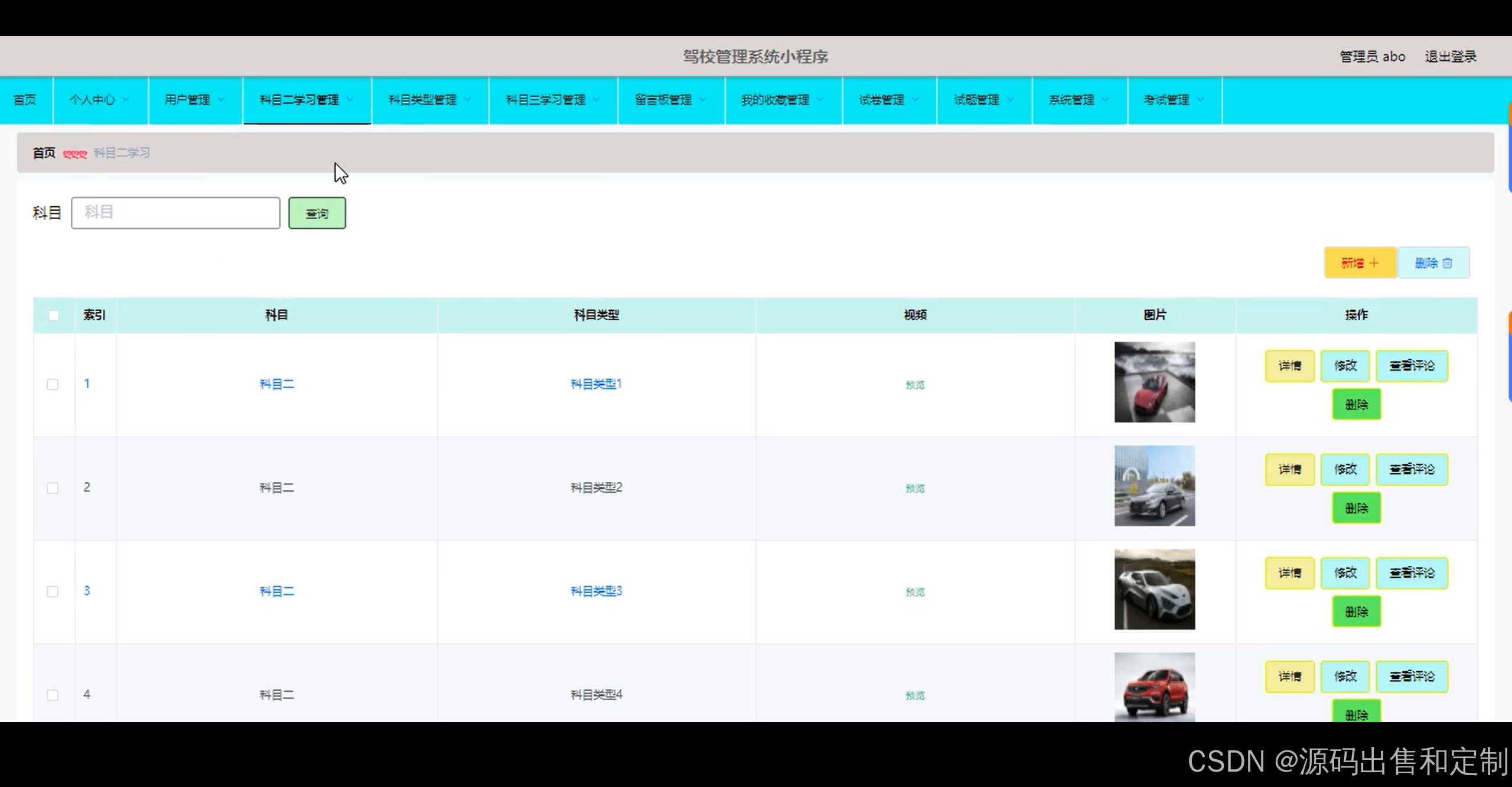Click the 查询 search button
The width and height of the screenshot is (1512, 787).
tap(317, 213)
